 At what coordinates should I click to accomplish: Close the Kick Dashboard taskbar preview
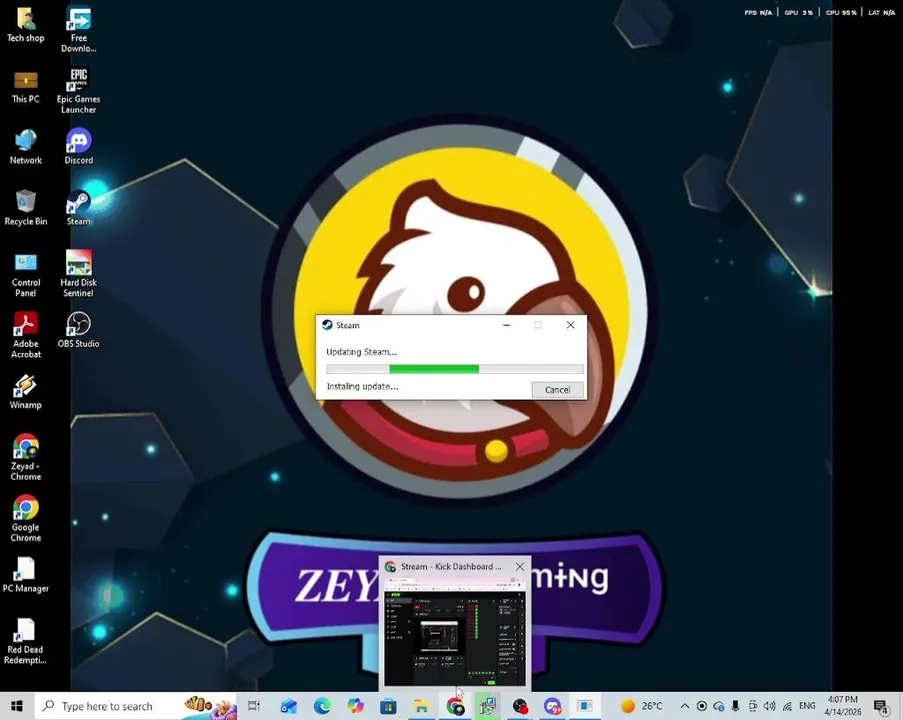pos(520,566)
